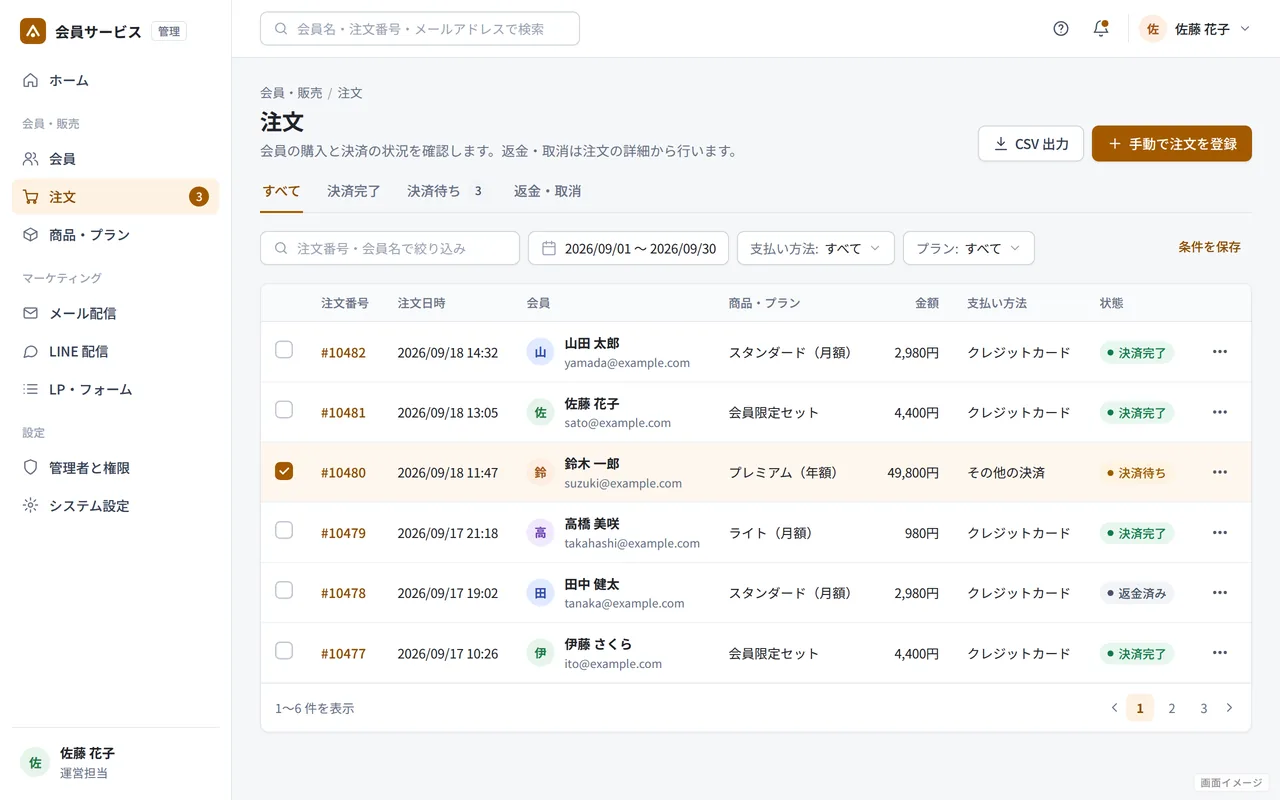Click 手動で注文を登録 button
The image size is (1280, 800).
coord(1172,144)
